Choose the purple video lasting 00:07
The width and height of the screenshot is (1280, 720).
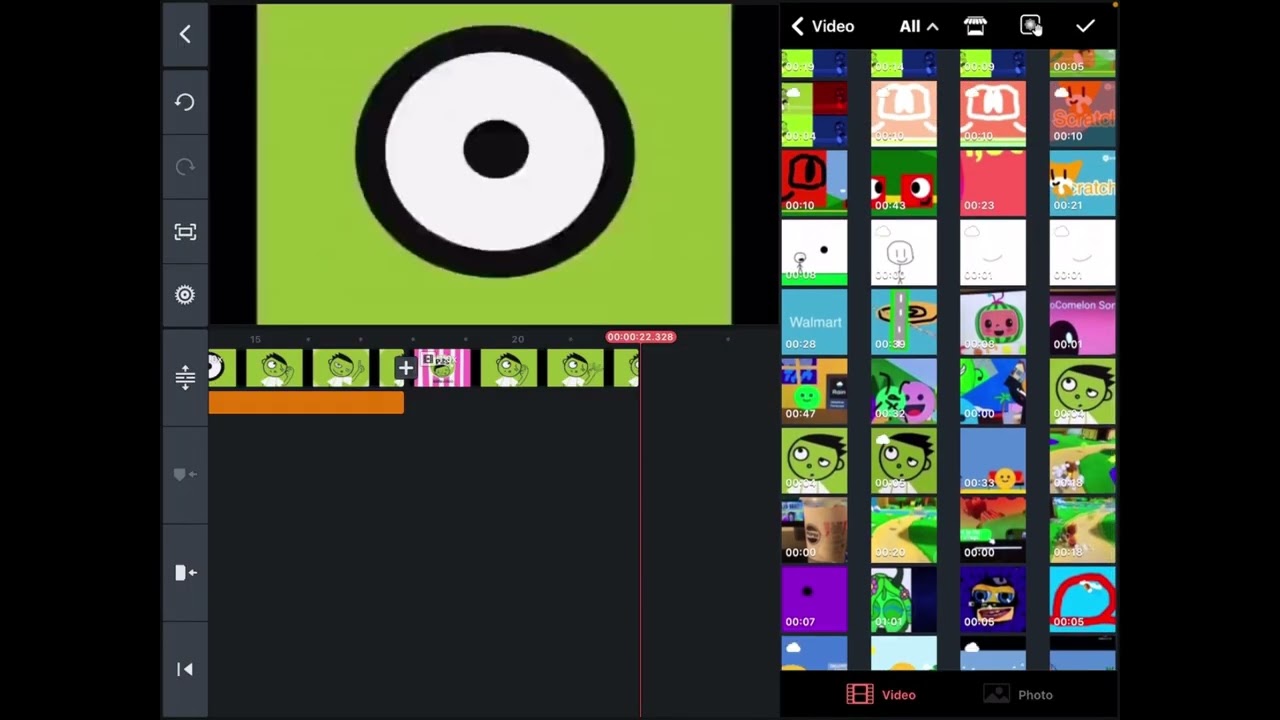point(814,600)
